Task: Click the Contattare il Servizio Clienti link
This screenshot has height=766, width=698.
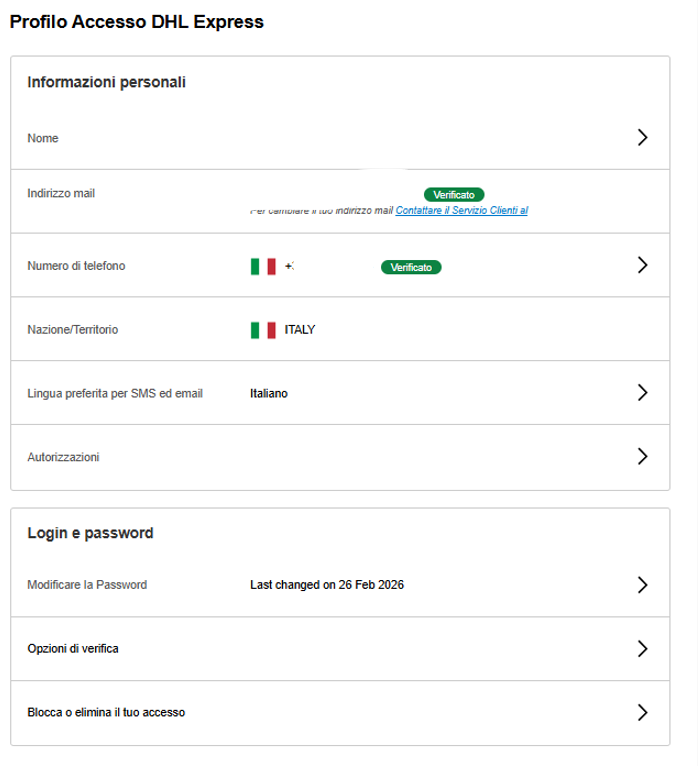Action: [461, 211]
